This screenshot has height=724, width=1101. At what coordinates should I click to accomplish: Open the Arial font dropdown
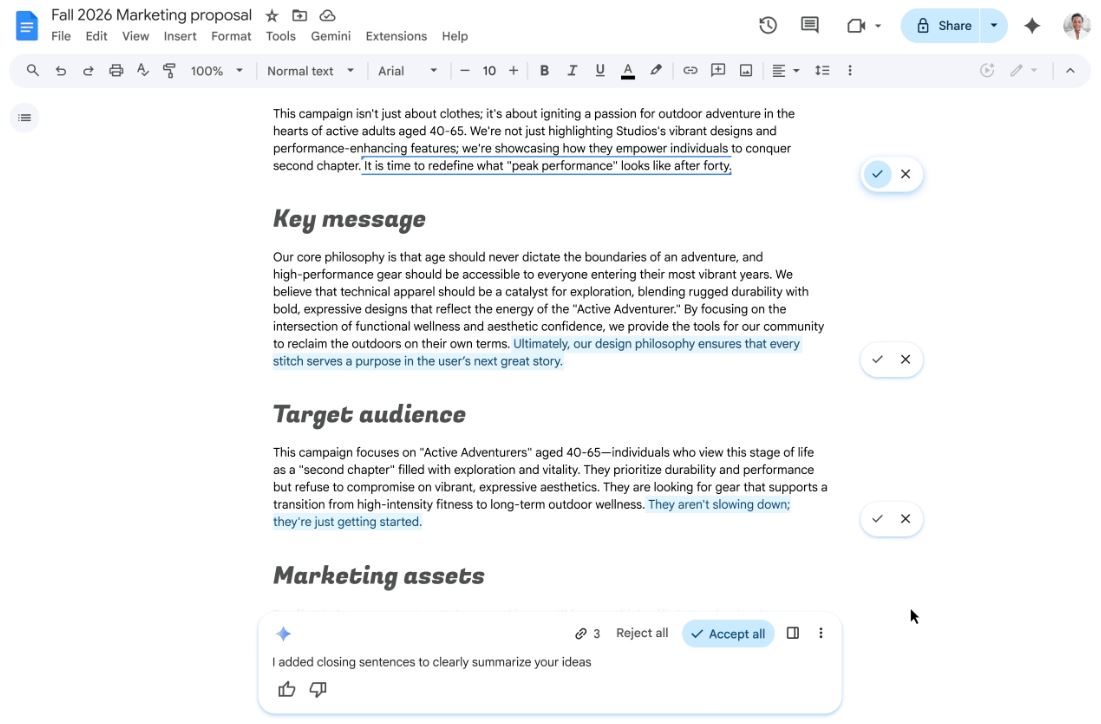407,70
